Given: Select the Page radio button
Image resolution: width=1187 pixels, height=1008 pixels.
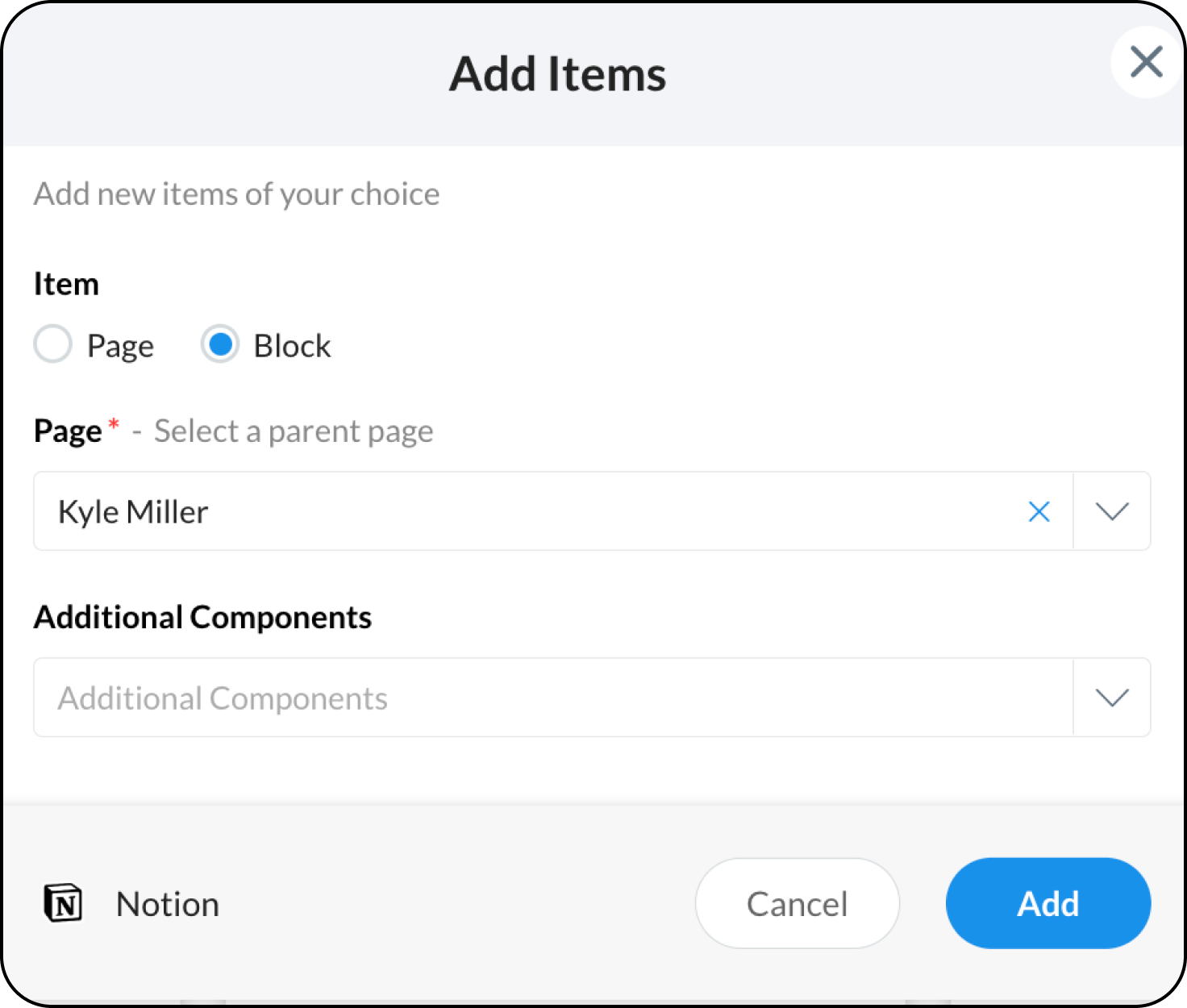Looking at the screenshot, I should pos(53,344).
